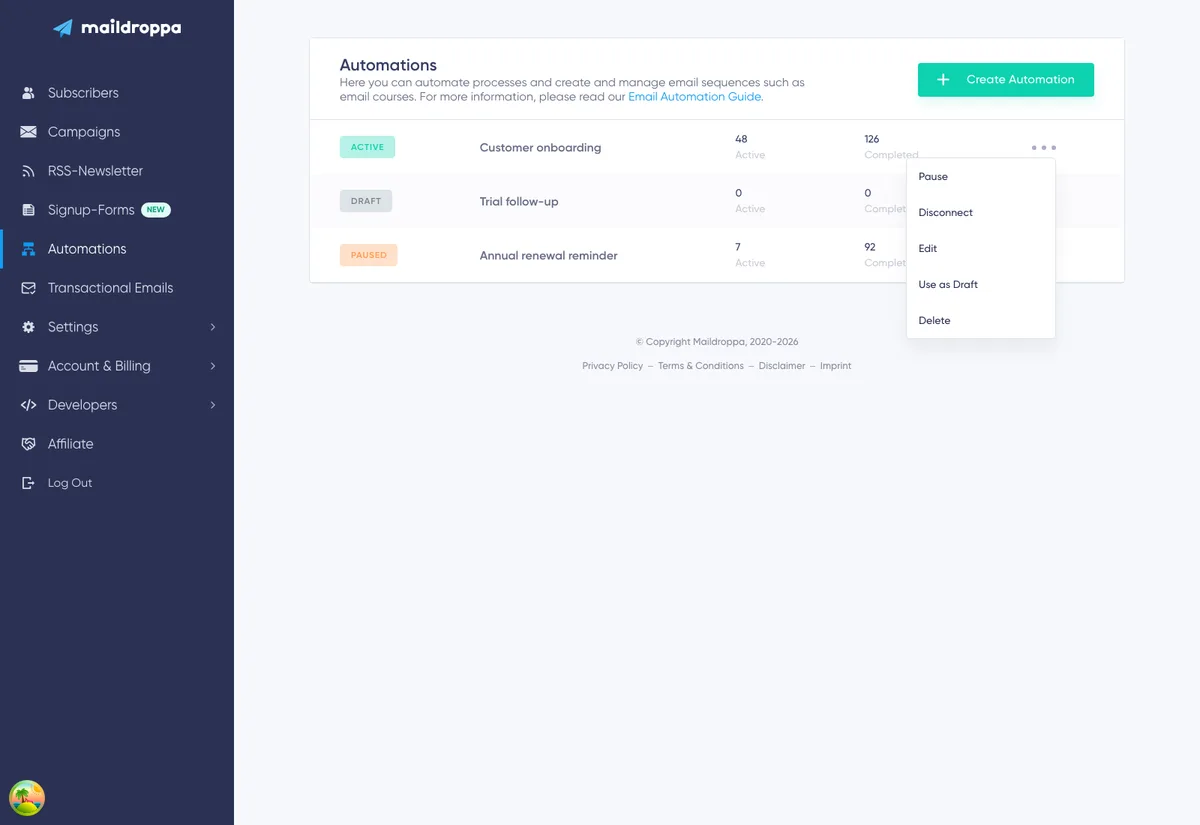Expand the Settings submenu chevron

[x=213, y=327]
